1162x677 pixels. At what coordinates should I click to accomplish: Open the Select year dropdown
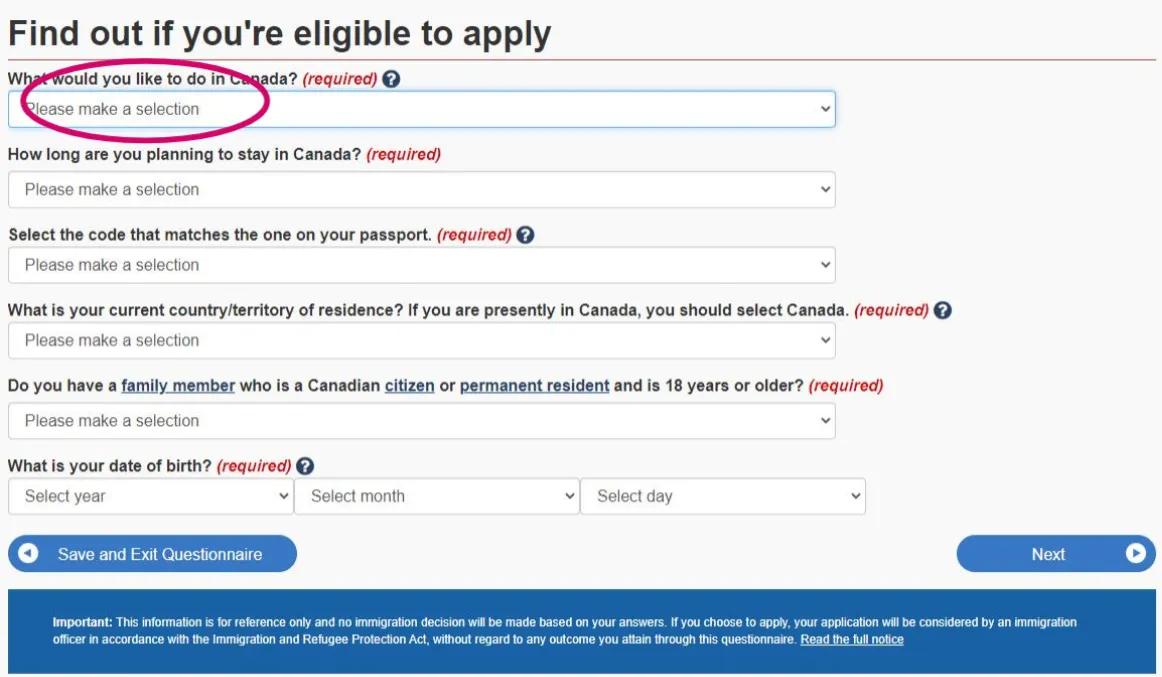click(x=150, y=496)
